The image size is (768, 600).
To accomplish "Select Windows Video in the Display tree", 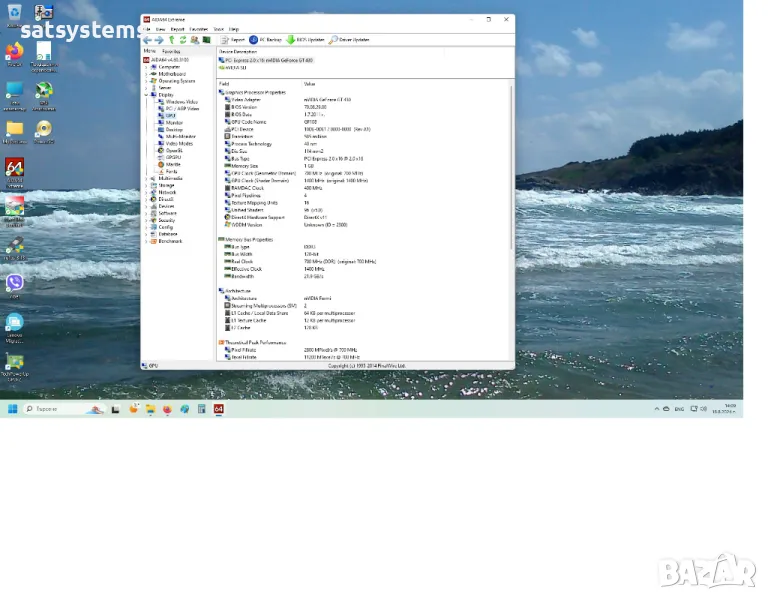I will [181, 102].
